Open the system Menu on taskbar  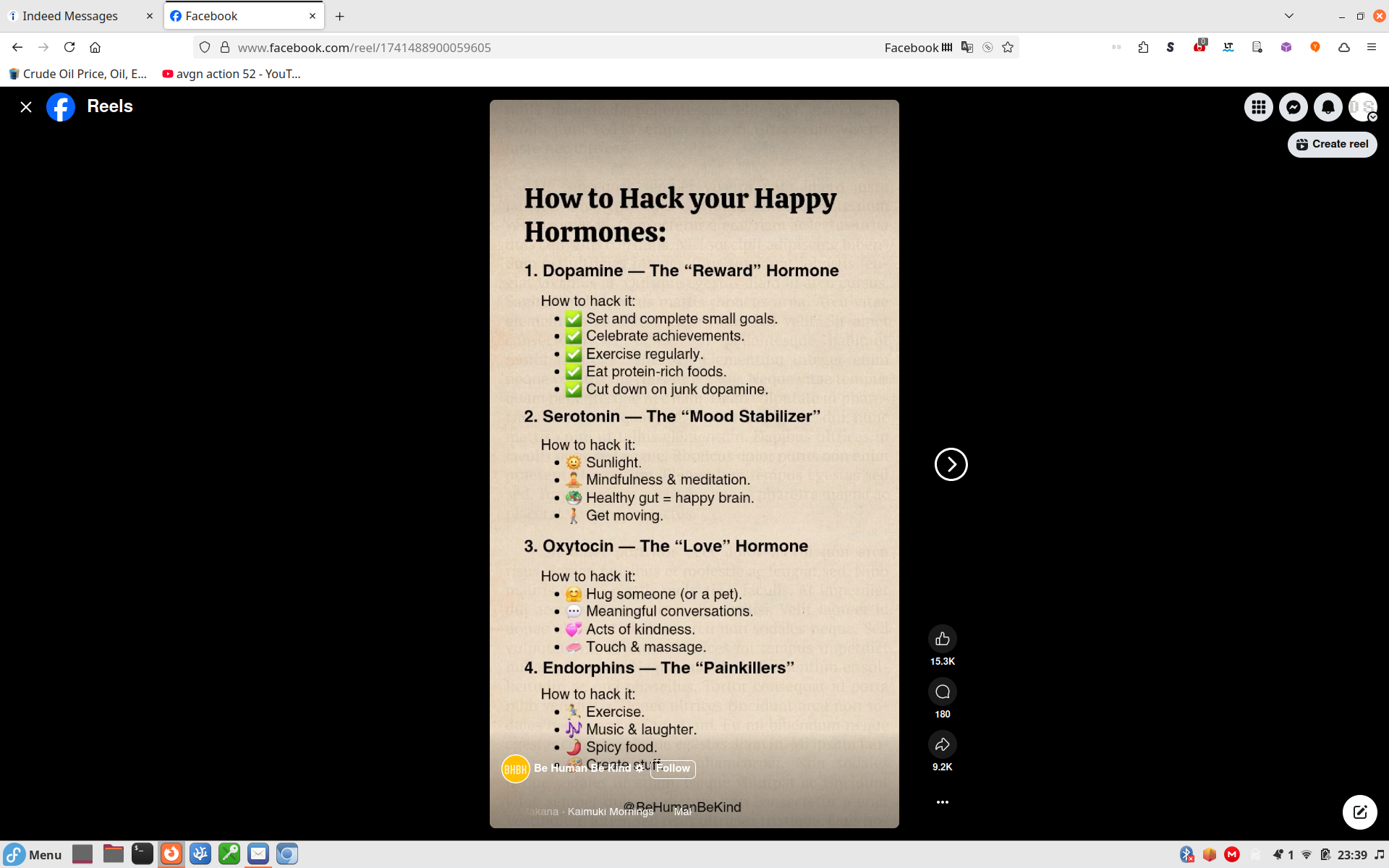(33, 854)
